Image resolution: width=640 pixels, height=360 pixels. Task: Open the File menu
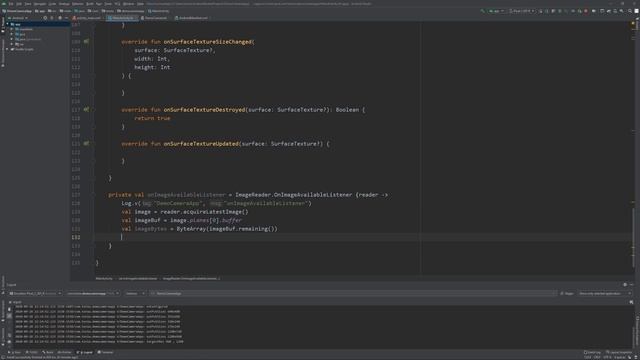11,4
